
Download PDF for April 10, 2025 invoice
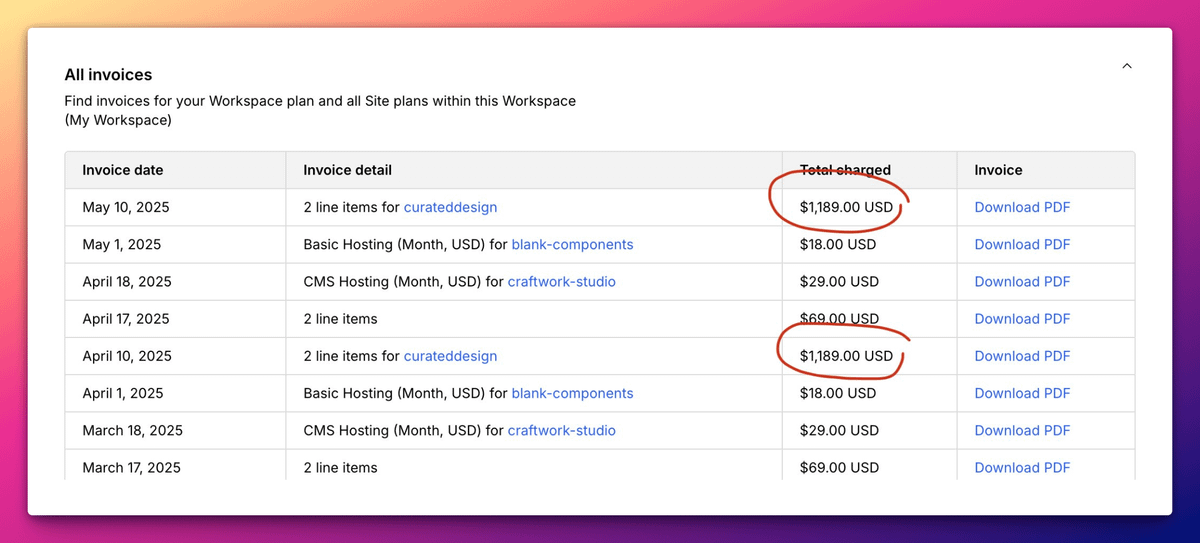pyautogui.click(x=1022, y=355)
